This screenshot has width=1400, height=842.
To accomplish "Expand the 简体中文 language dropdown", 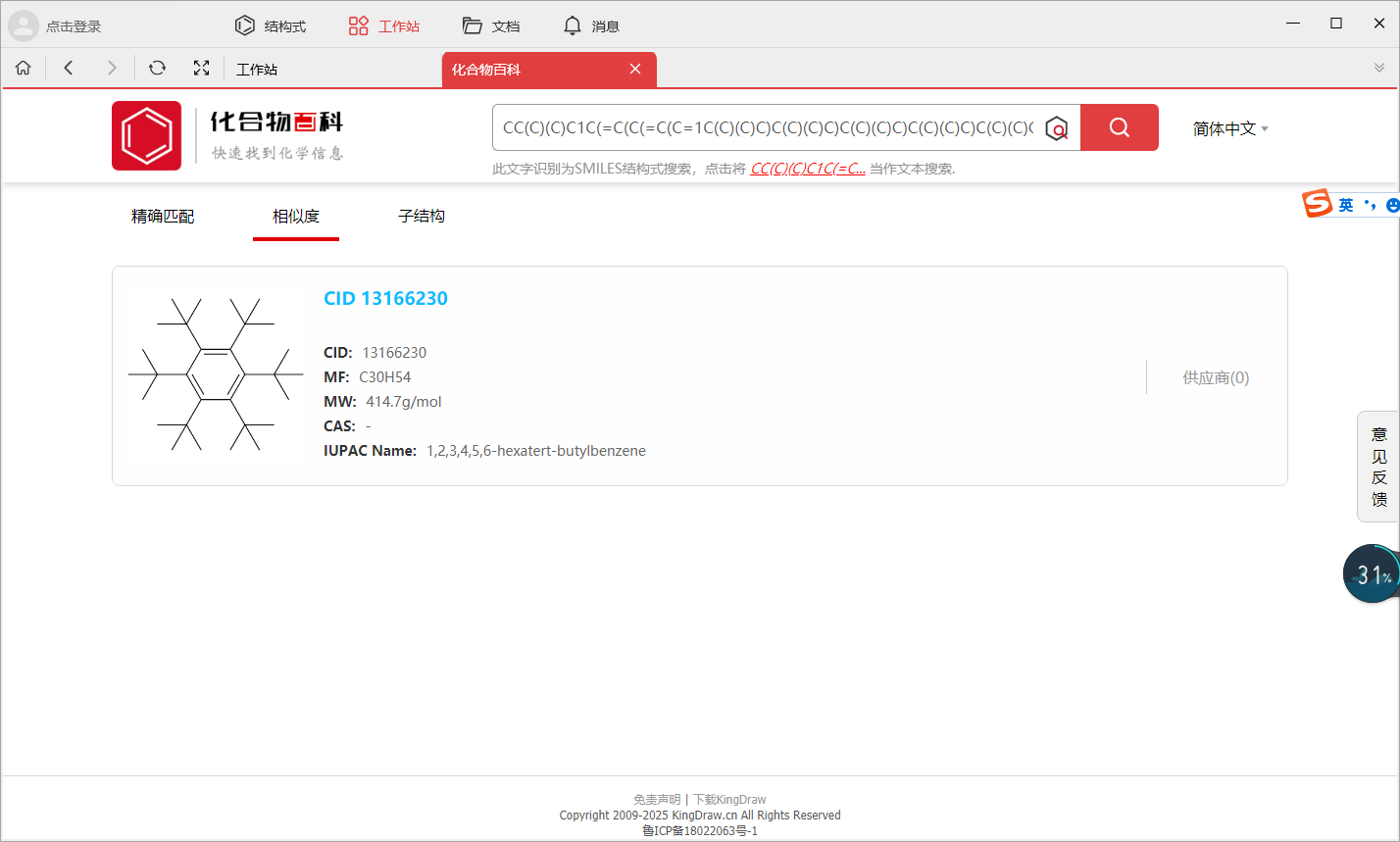I will click(1229, 128).
